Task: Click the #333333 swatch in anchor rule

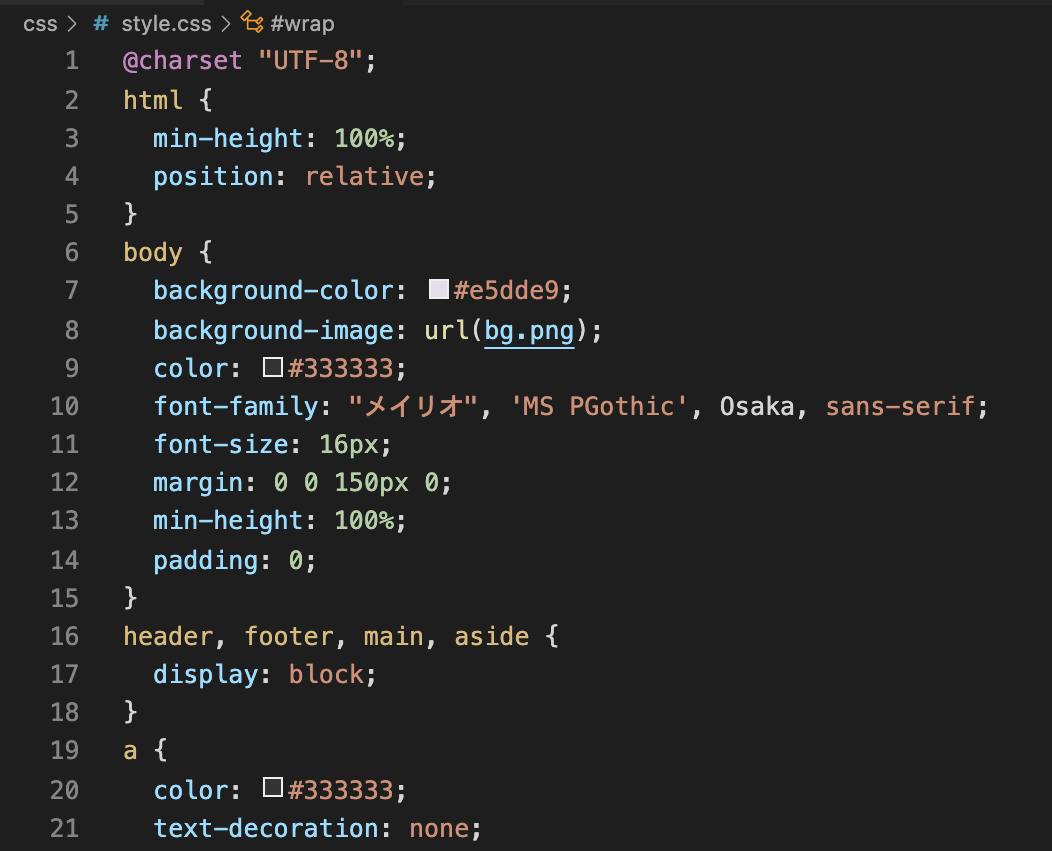Action: click(273, 789)
